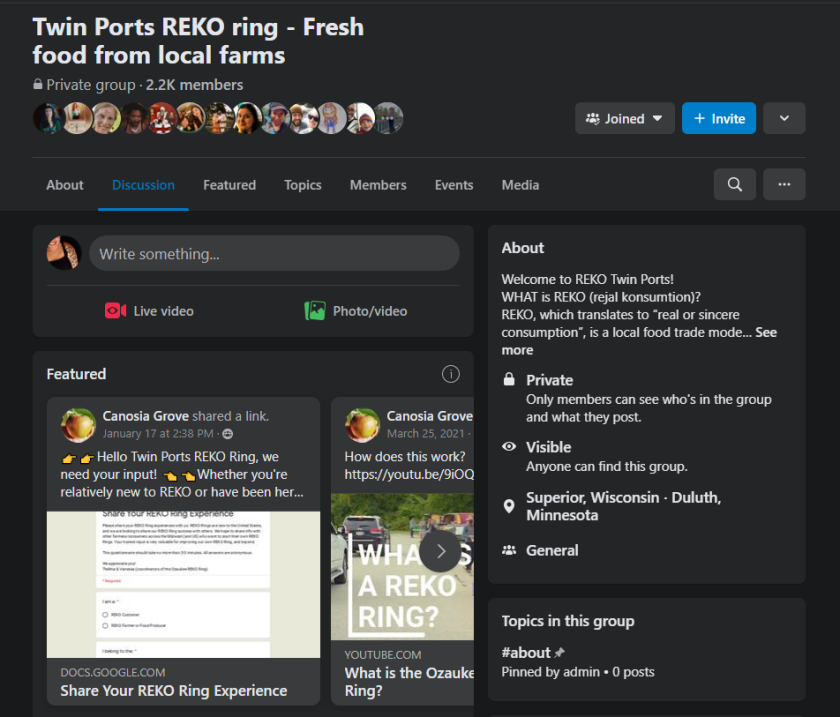The height and width of the screenshot is (717, 840).
Task: Open the Featured tab
Action: tap(229, 185)
